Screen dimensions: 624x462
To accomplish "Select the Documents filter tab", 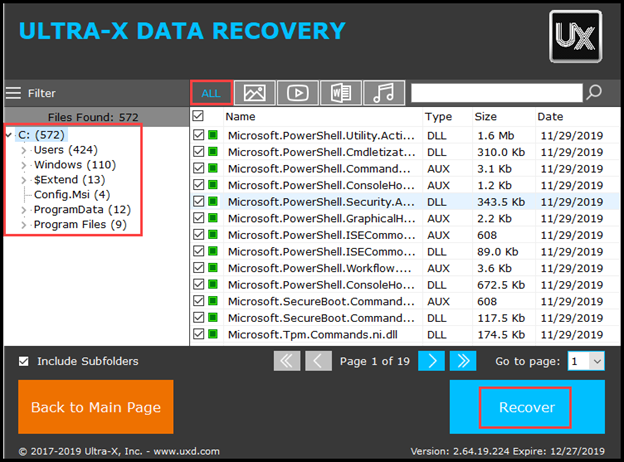I will point(341,93).
